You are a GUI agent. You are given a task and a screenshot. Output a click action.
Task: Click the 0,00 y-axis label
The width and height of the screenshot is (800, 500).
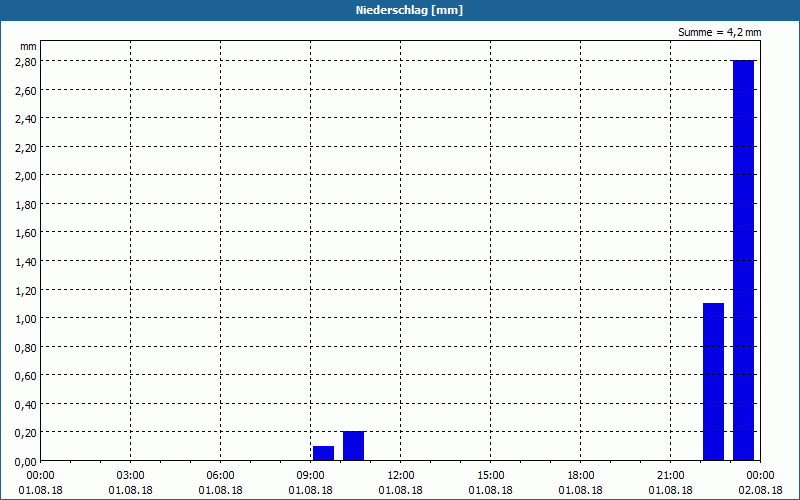pos(28,461)
